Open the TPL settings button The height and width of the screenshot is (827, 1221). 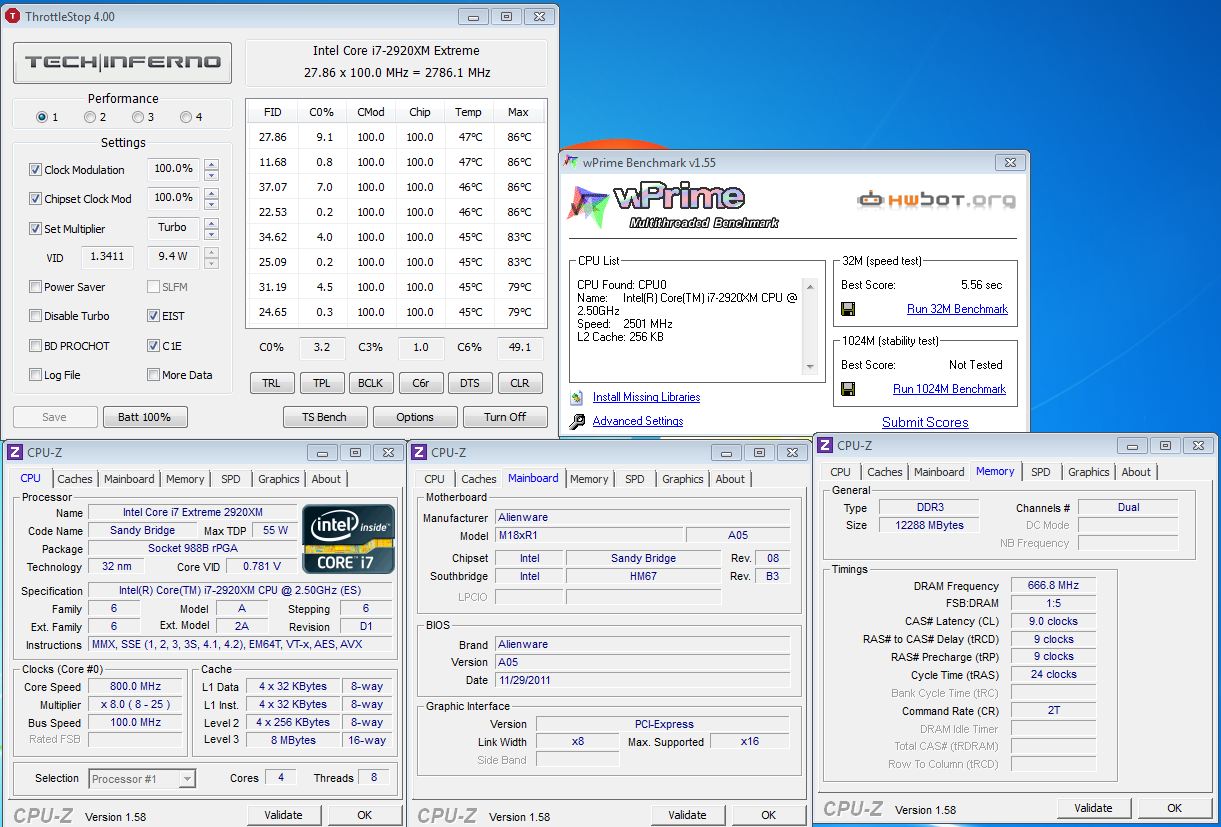321,383
